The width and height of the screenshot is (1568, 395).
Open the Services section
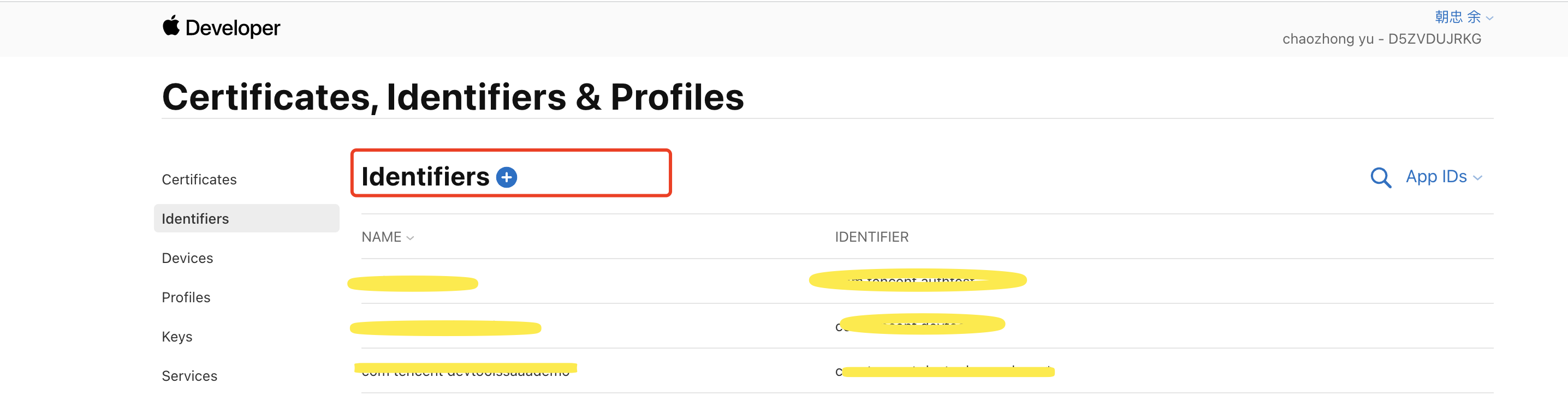[x=189, y=375]
